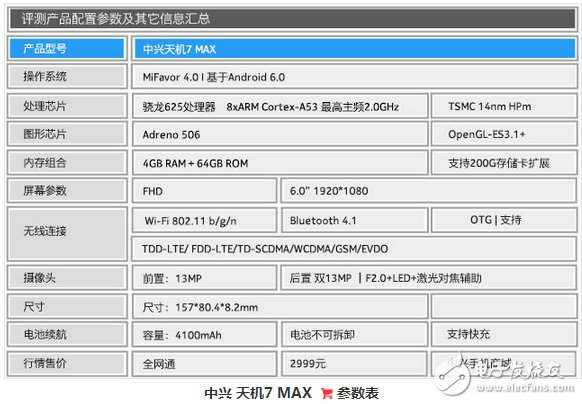Select the '中兴天机7 MAX' model cell

(x=354, y=49)
